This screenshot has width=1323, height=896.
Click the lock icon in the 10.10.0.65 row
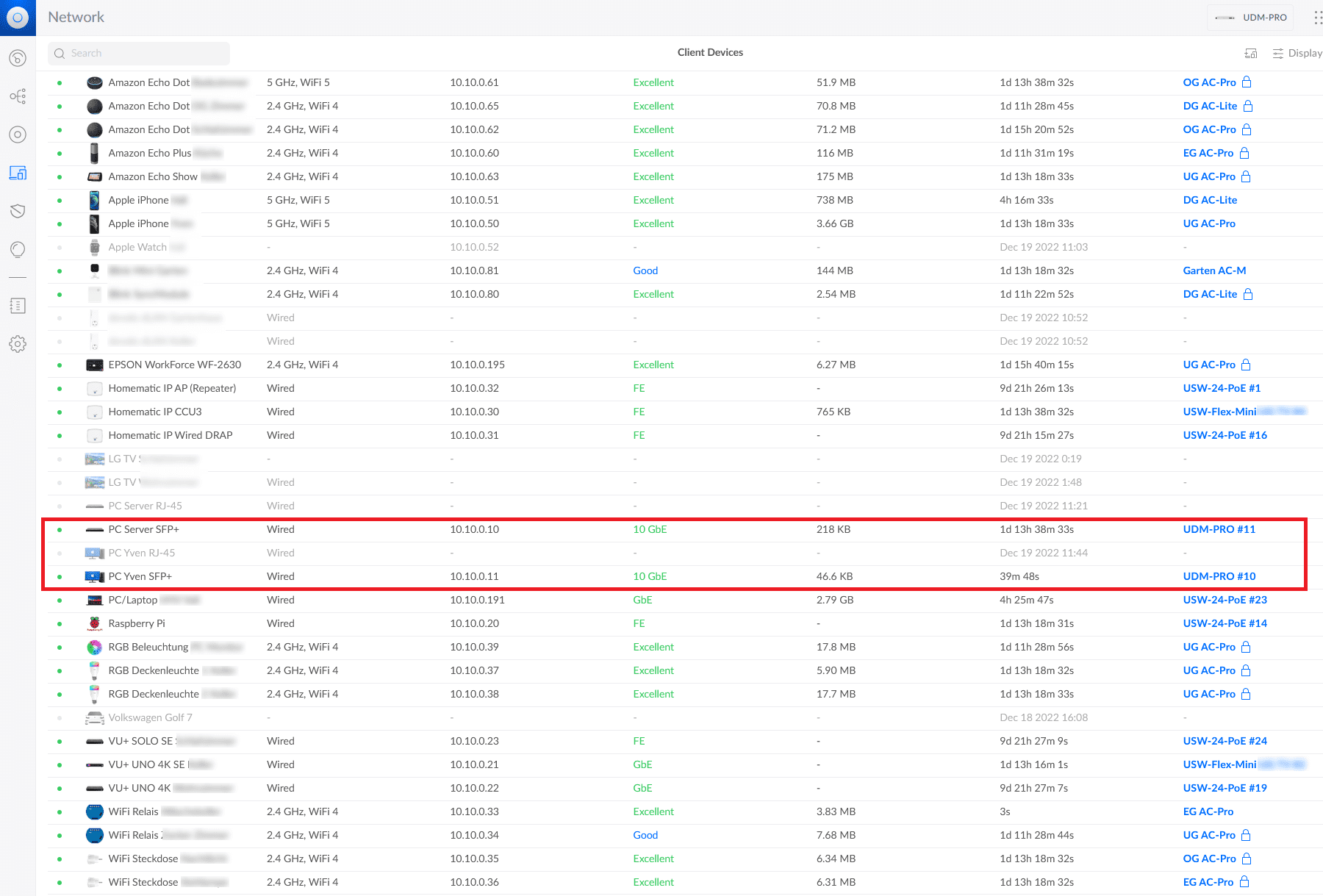1248,106
